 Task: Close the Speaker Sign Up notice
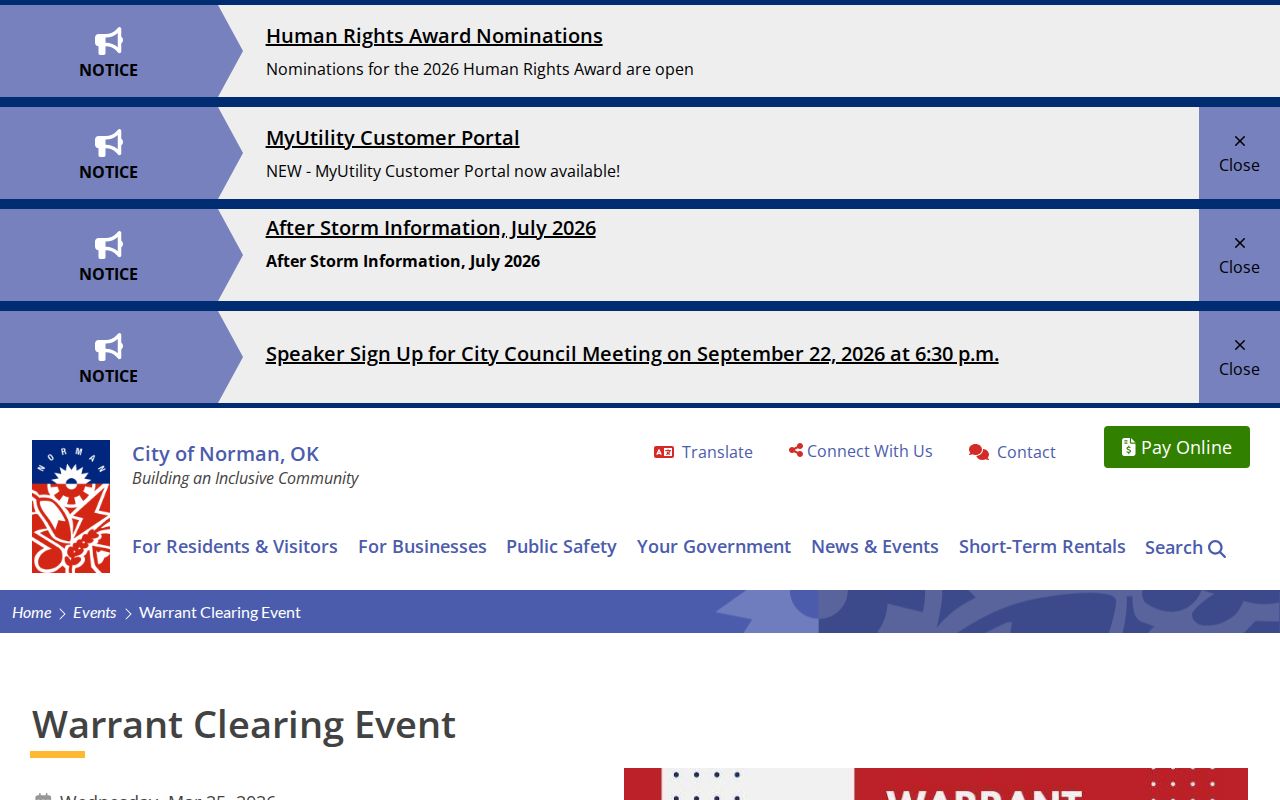pos(1239,357)
